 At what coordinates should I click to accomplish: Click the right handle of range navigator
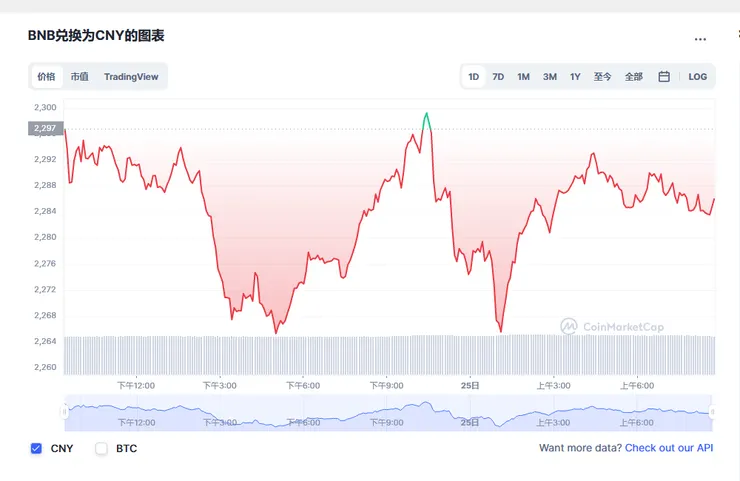[712, 411]
